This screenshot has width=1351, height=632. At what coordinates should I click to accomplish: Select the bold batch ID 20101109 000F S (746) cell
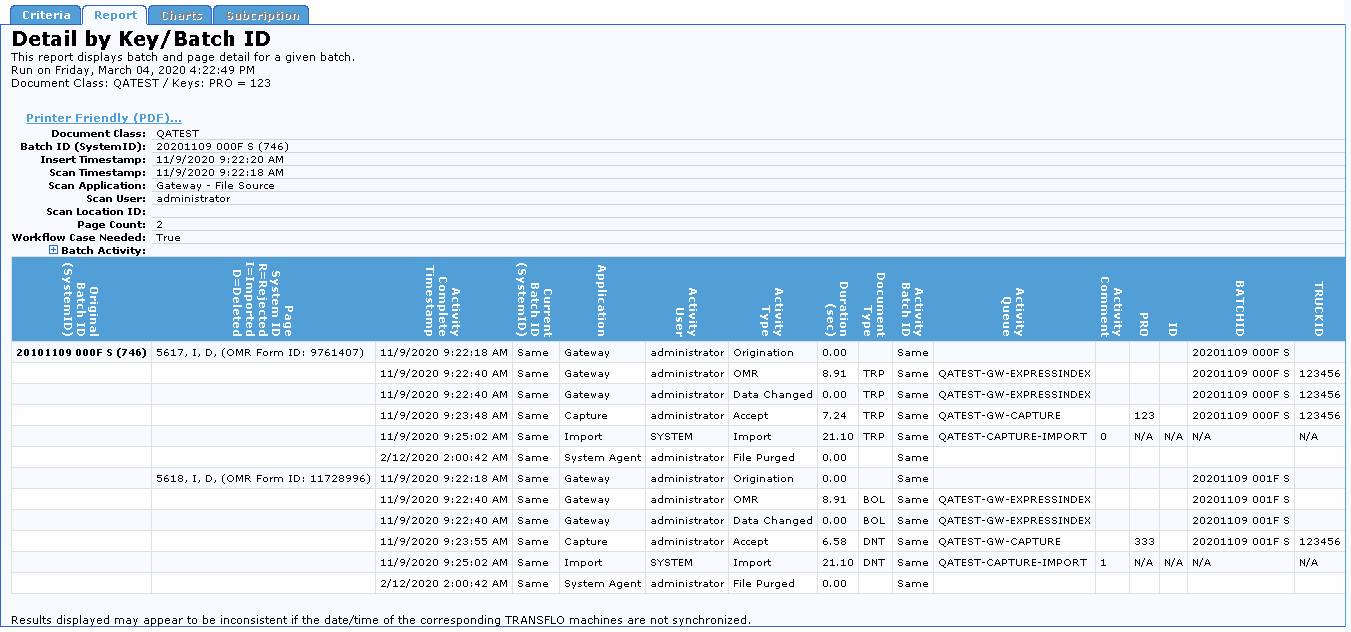pyautogui.click(x=81, y=352)
